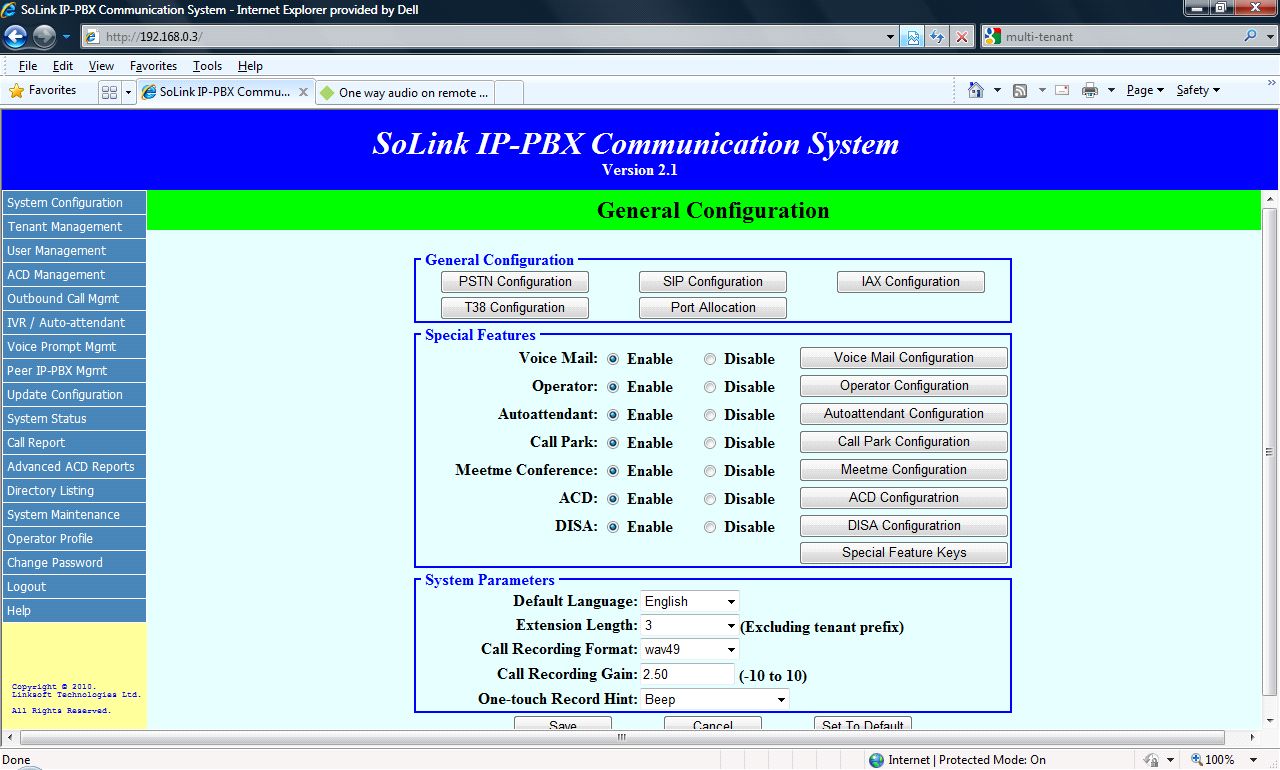The image size is (1280, 770).
Task: Expand address bar URL history dropdown
Action: pyautogui.click(x=891, y=37)
